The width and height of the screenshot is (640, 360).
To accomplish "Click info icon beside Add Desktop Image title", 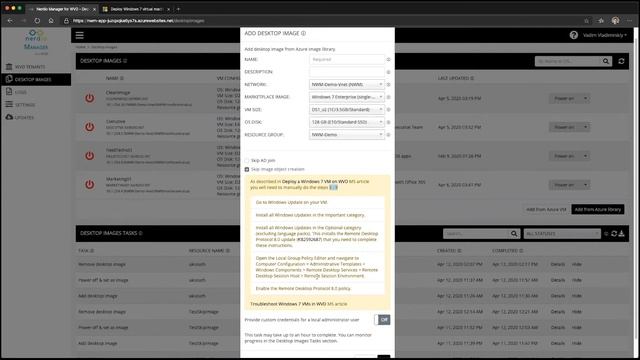I will 303,33.
